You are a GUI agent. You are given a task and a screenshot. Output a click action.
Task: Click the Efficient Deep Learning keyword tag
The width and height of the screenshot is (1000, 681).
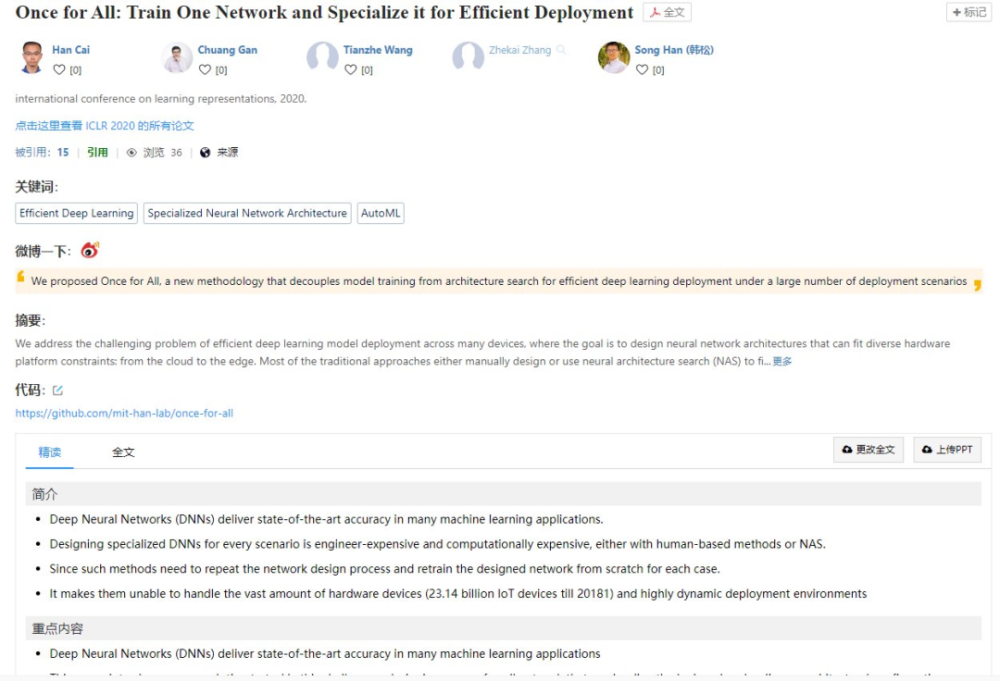(77, 213)
